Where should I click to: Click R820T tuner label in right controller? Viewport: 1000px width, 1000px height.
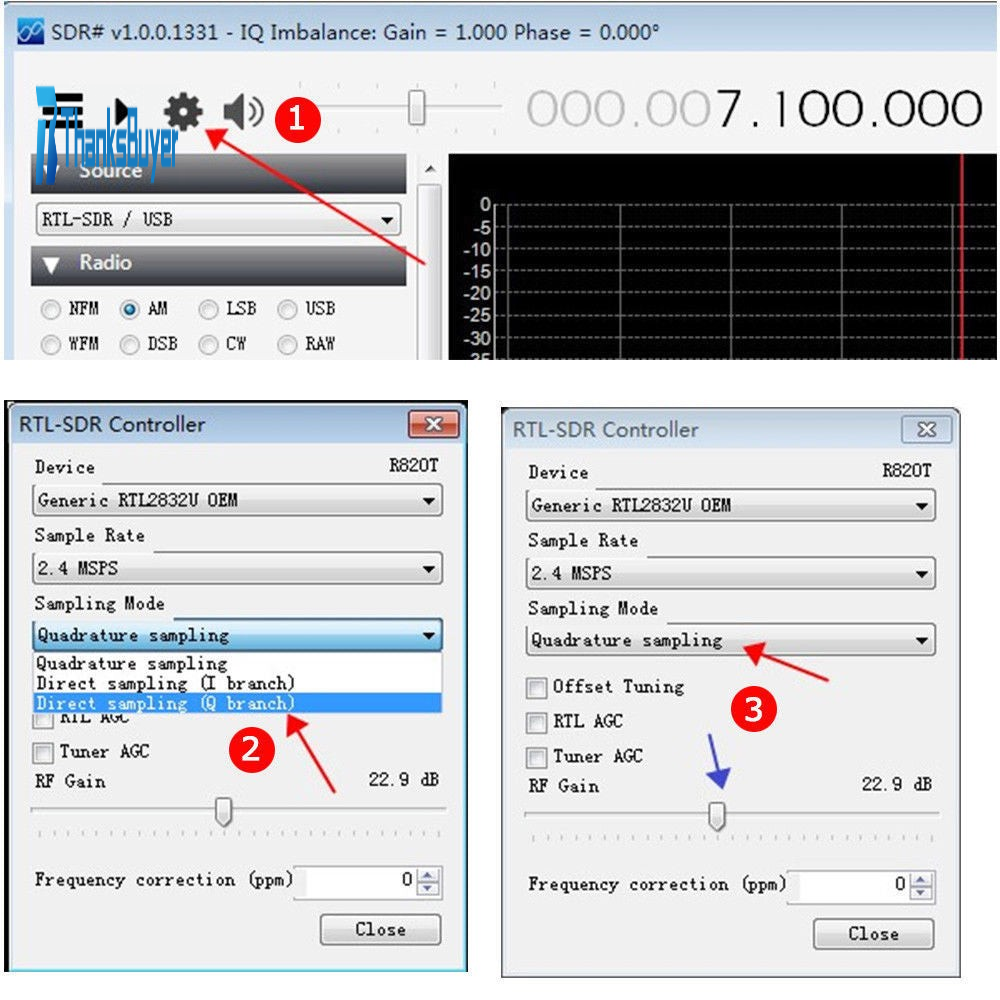coord(907,471)
